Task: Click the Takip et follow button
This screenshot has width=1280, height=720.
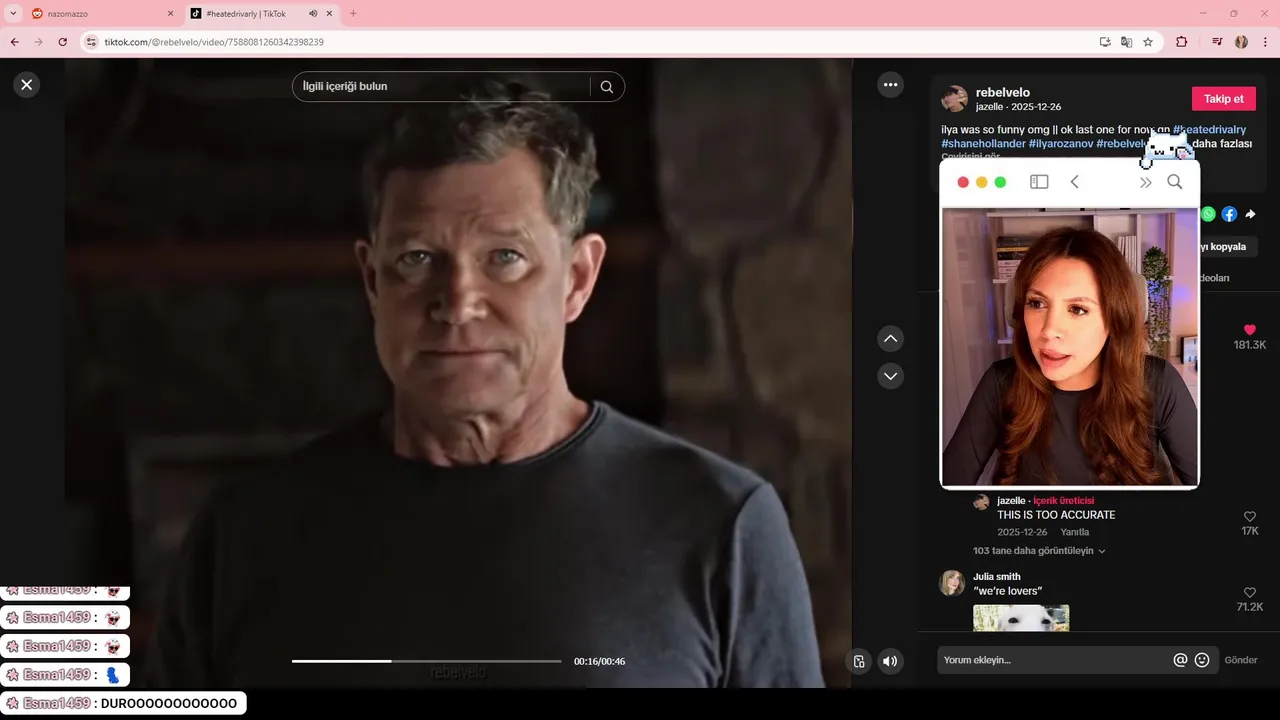Action: 1223,99
